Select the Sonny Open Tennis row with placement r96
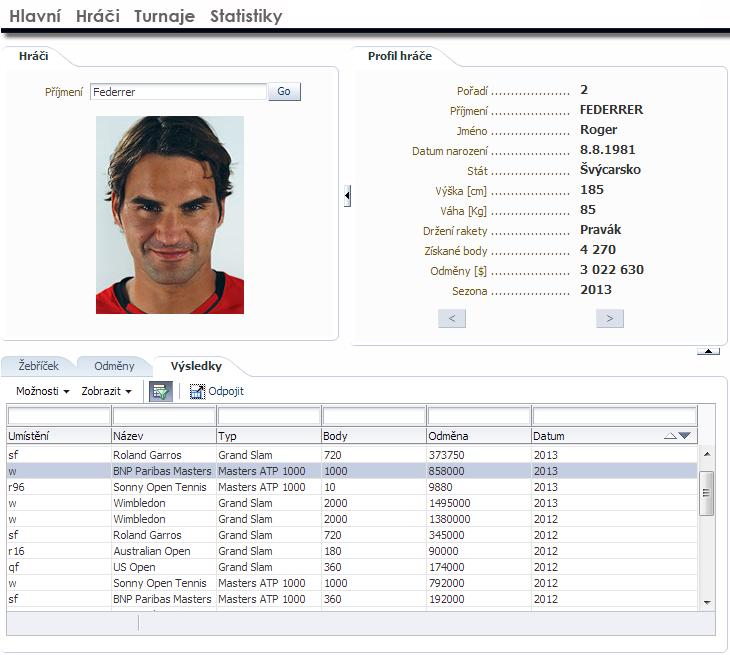Screen dimensions: 730x655 point(352,487)
